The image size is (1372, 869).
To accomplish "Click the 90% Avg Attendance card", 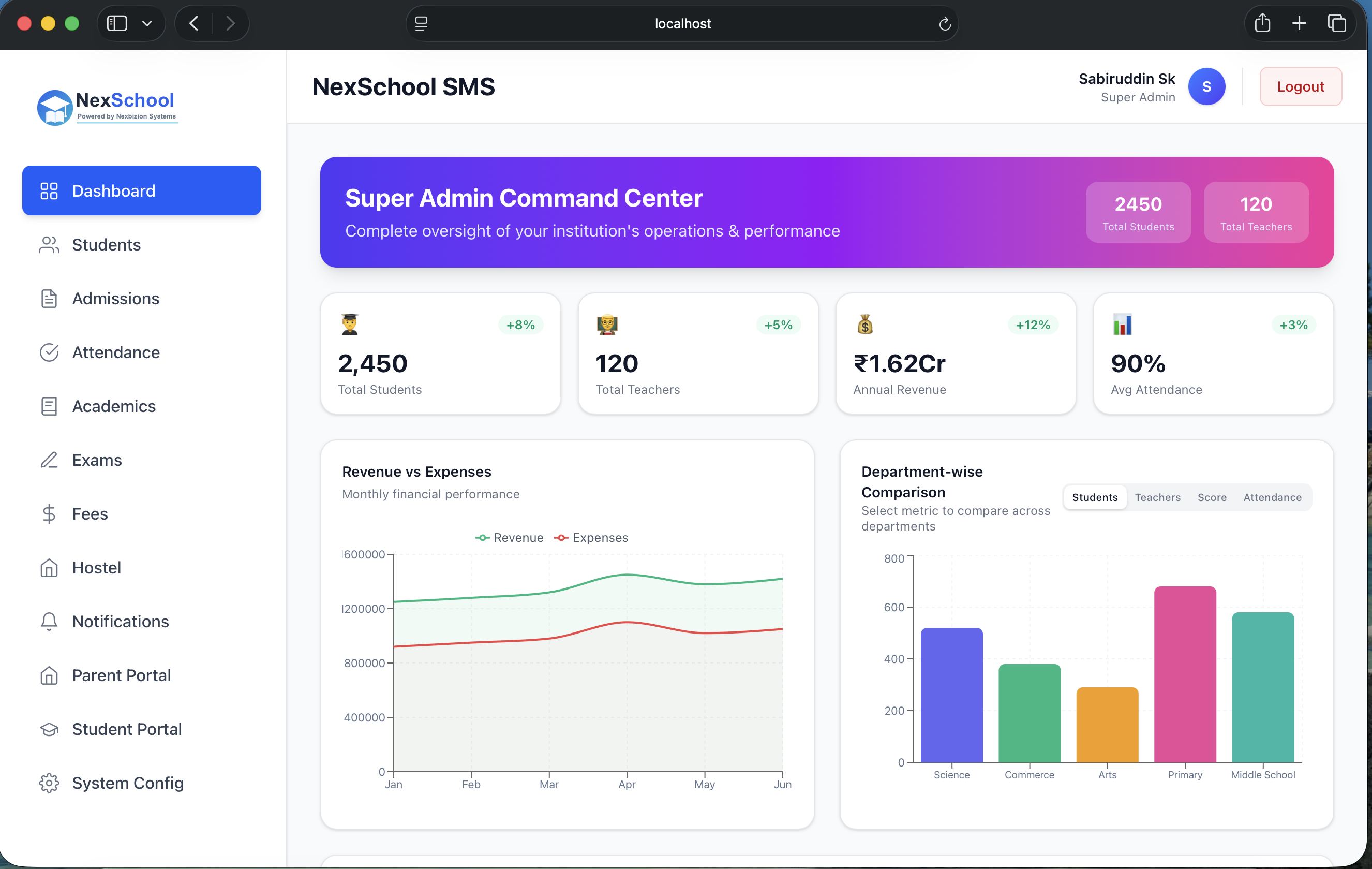I will (x=1213, y=354).
